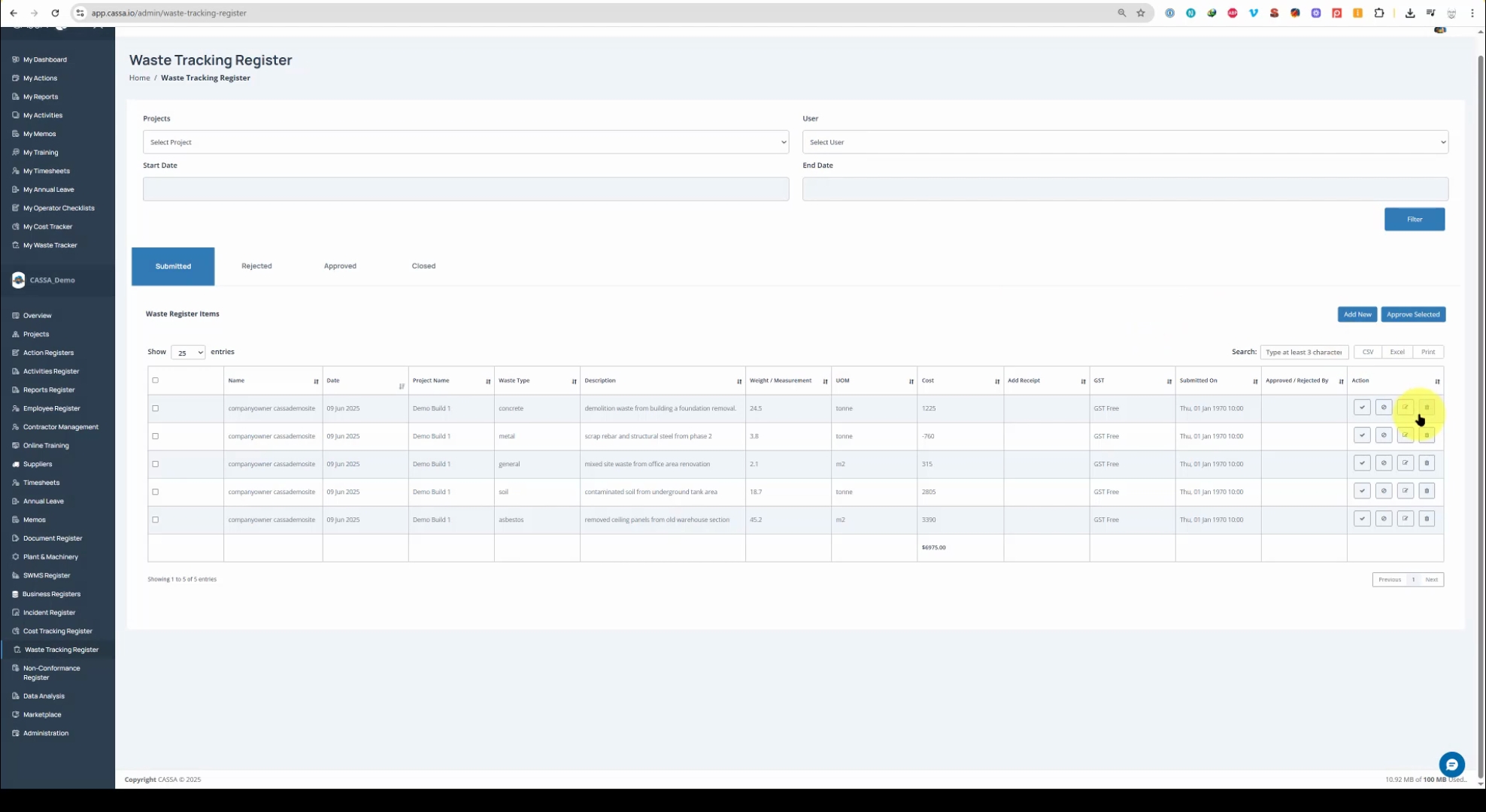Approve the concrete waste row with checkmark icon

coord(1362,408)
